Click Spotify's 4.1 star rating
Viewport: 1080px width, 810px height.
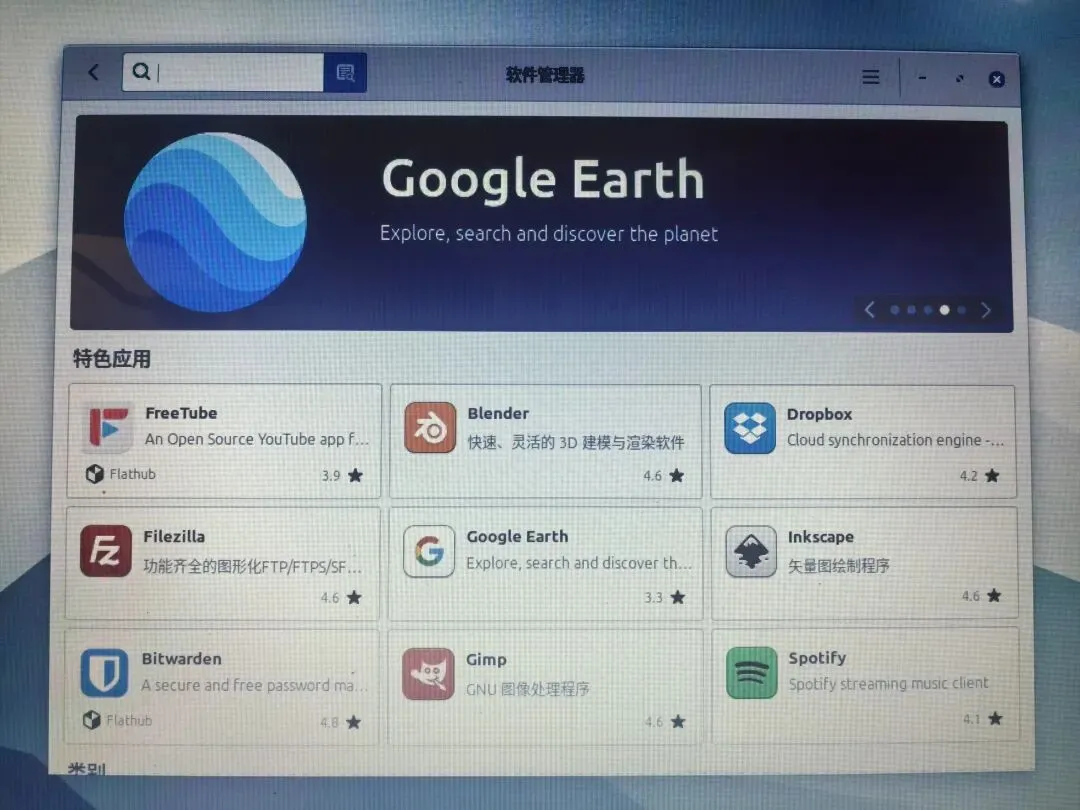coord(983,718)
